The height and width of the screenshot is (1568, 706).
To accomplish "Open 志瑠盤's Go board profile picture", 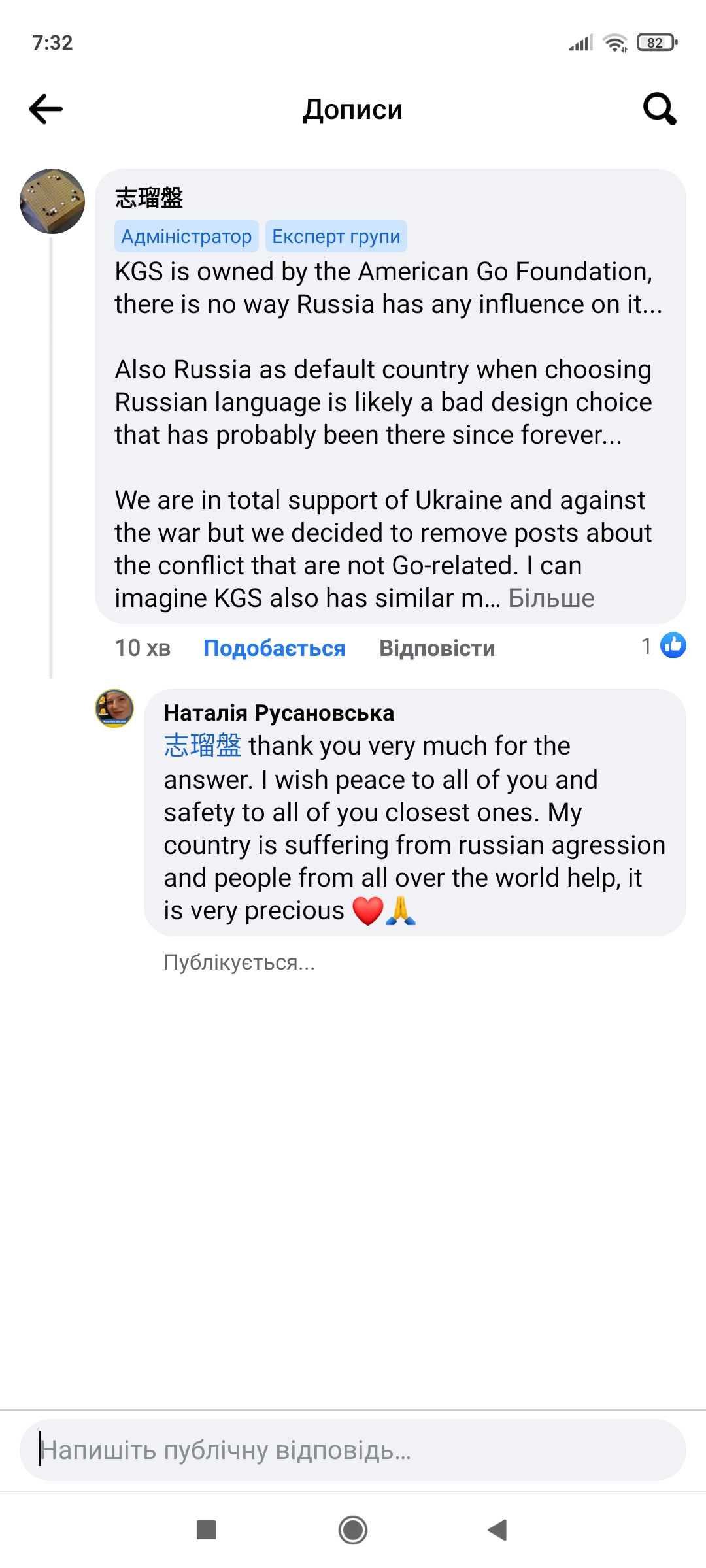I will [52, 201].
